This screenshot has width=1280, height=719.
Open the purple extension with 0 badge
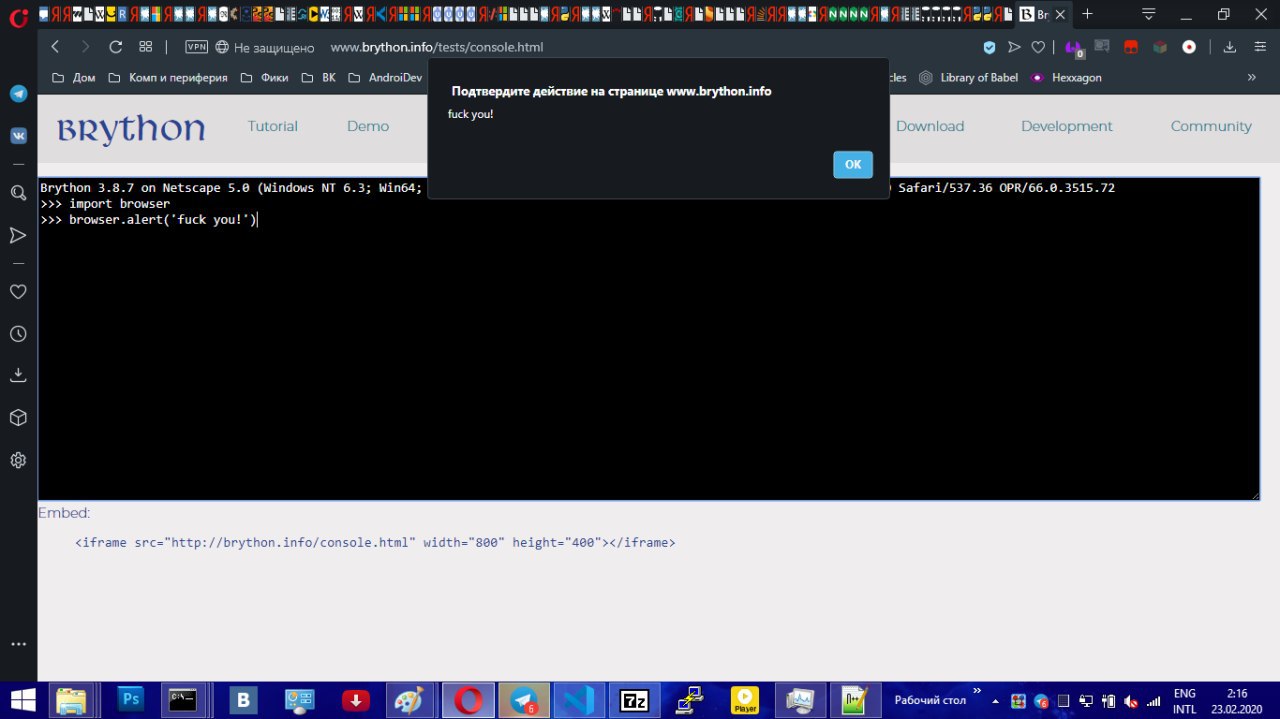click(x=1074, y=47)
